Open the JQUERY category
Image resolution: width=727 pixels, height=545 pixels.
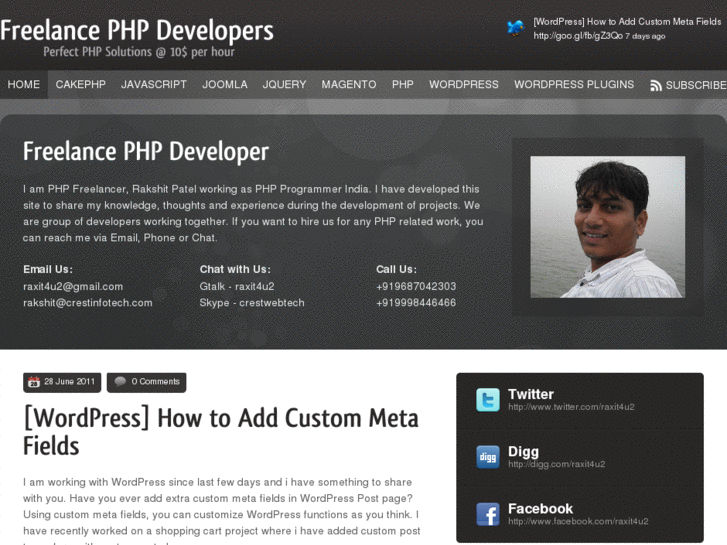click(284, 84)
